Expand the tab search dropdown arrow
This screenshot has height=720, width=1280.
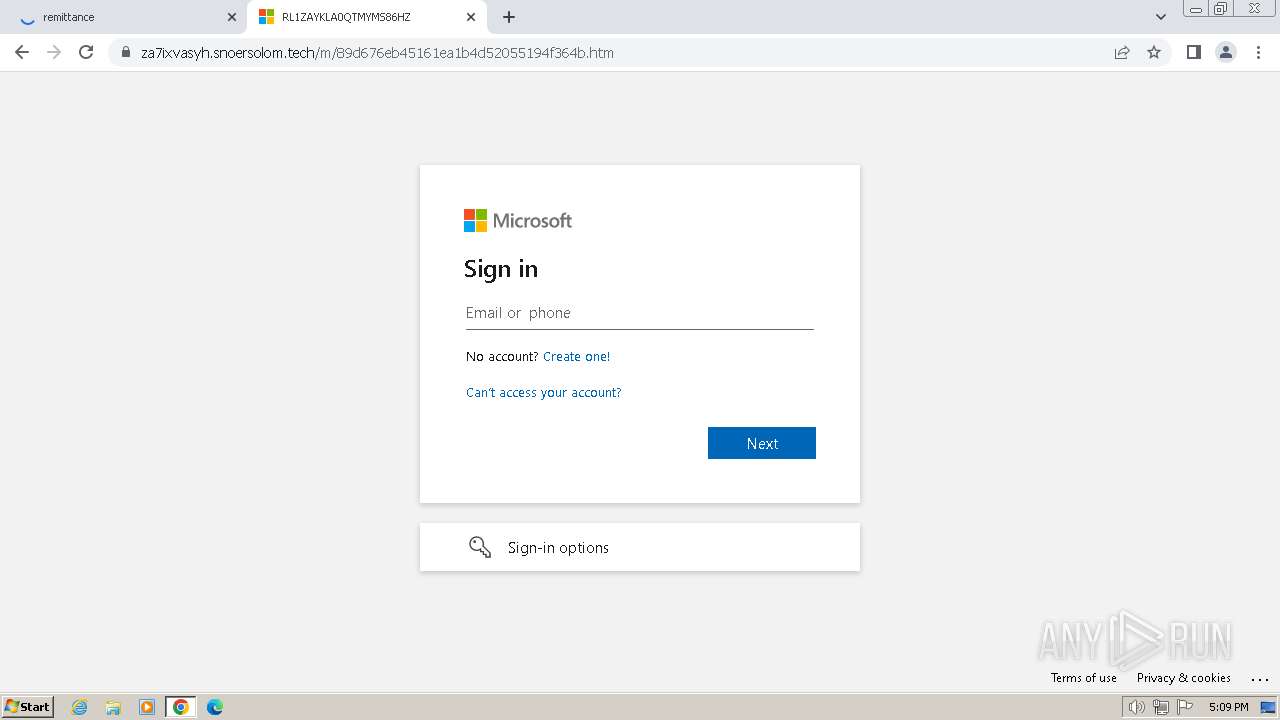1161,17
